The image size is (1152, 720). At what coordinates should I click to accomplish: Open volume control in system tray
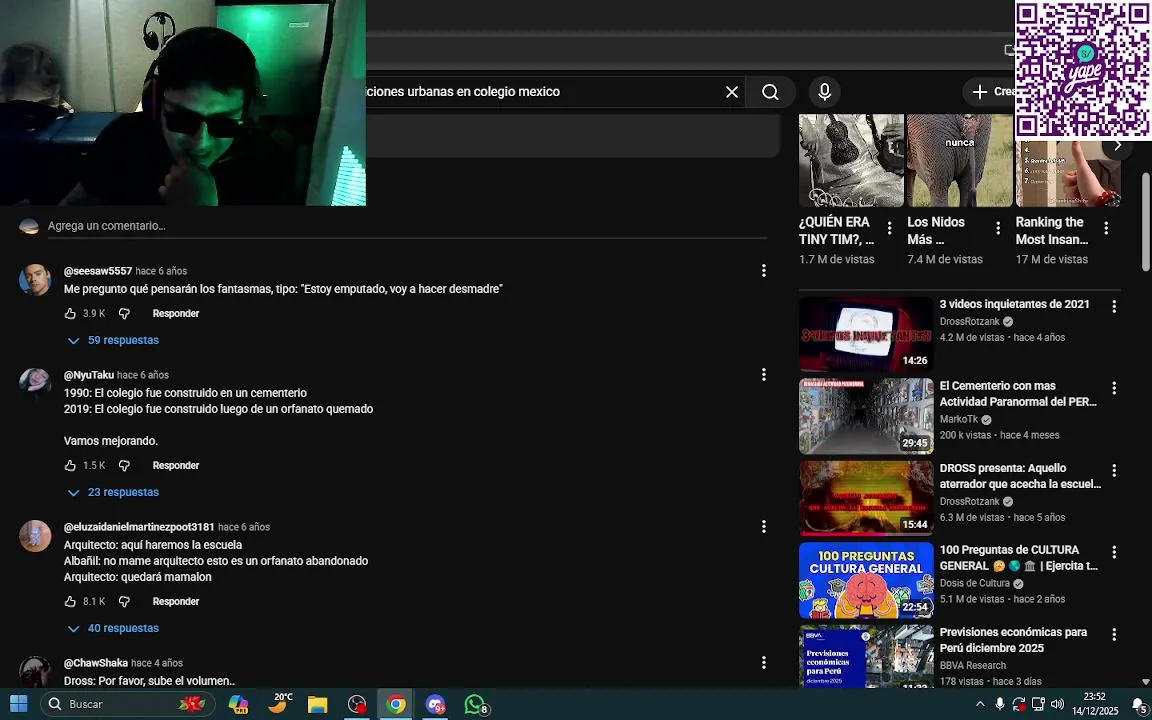pyautogui.click(x=1057, y=704)
